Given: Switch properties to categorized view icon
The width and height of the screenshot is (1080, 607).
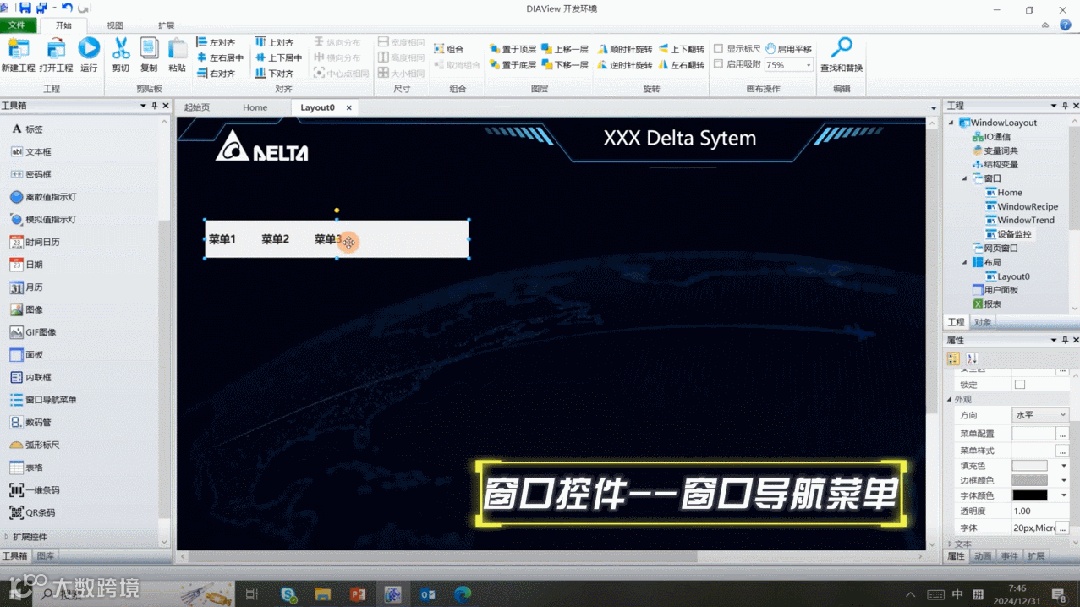Looking at the screenshot, I should coord(953,358).
